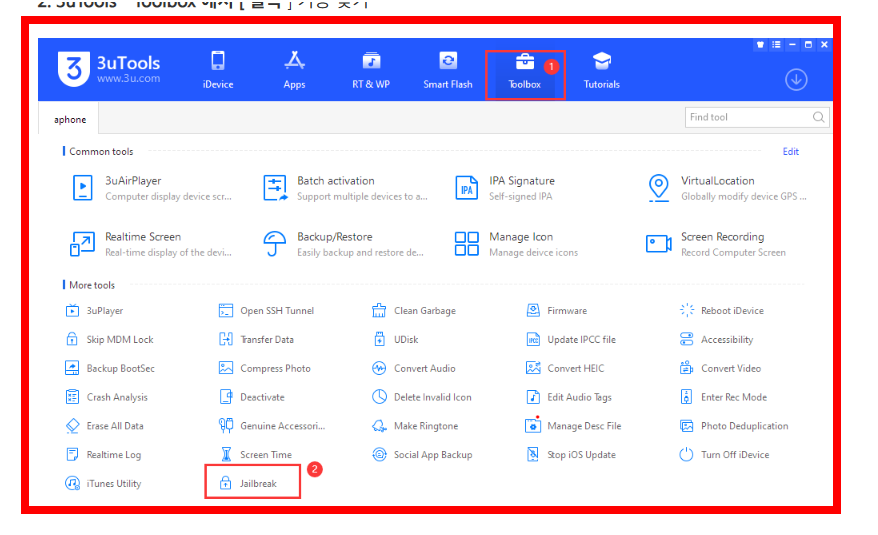Start Screen Recording tool

pos(716,244)
